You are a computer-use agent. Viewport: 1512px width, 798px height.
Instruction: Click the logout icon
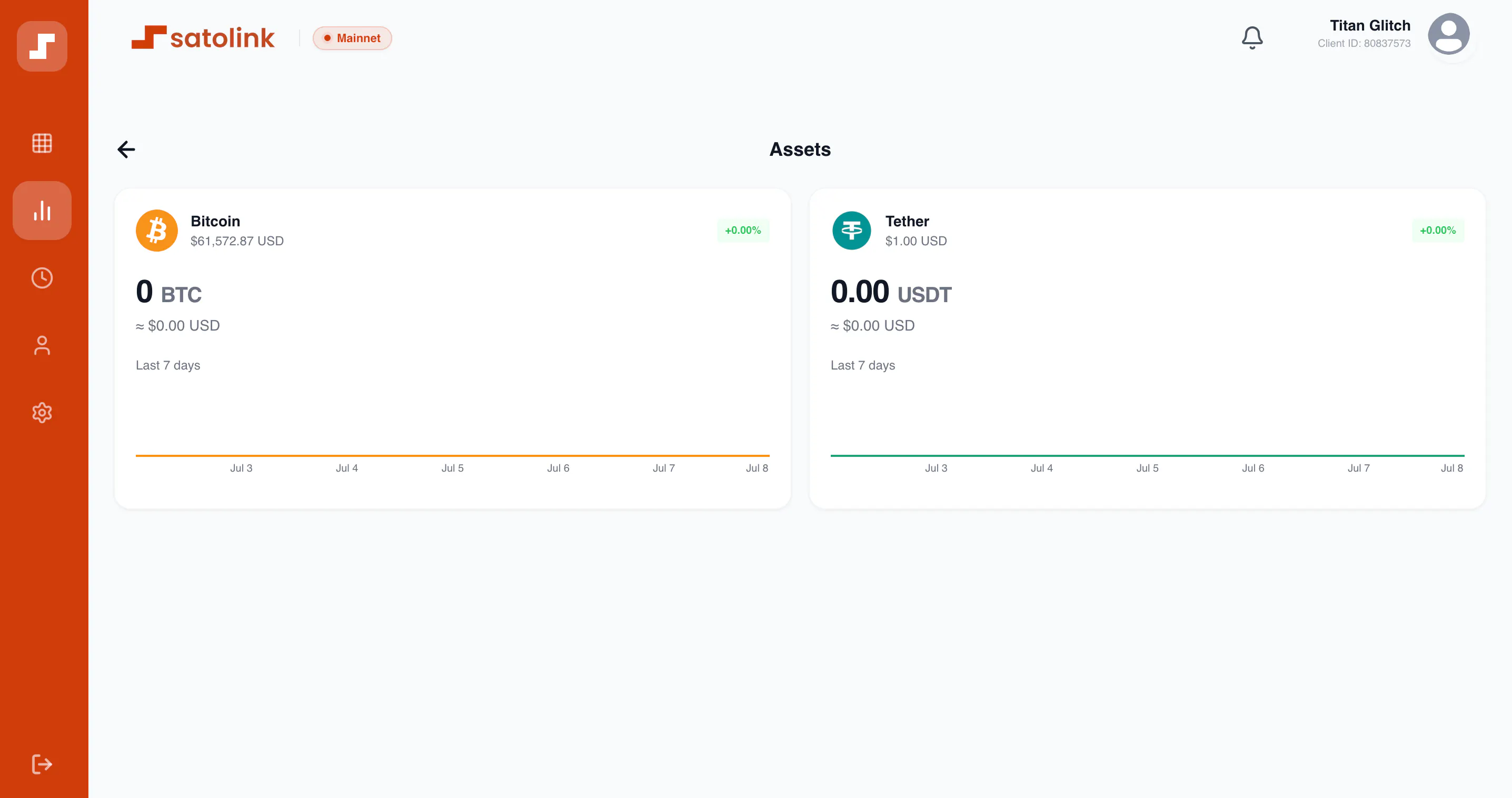tap(42, 764)
